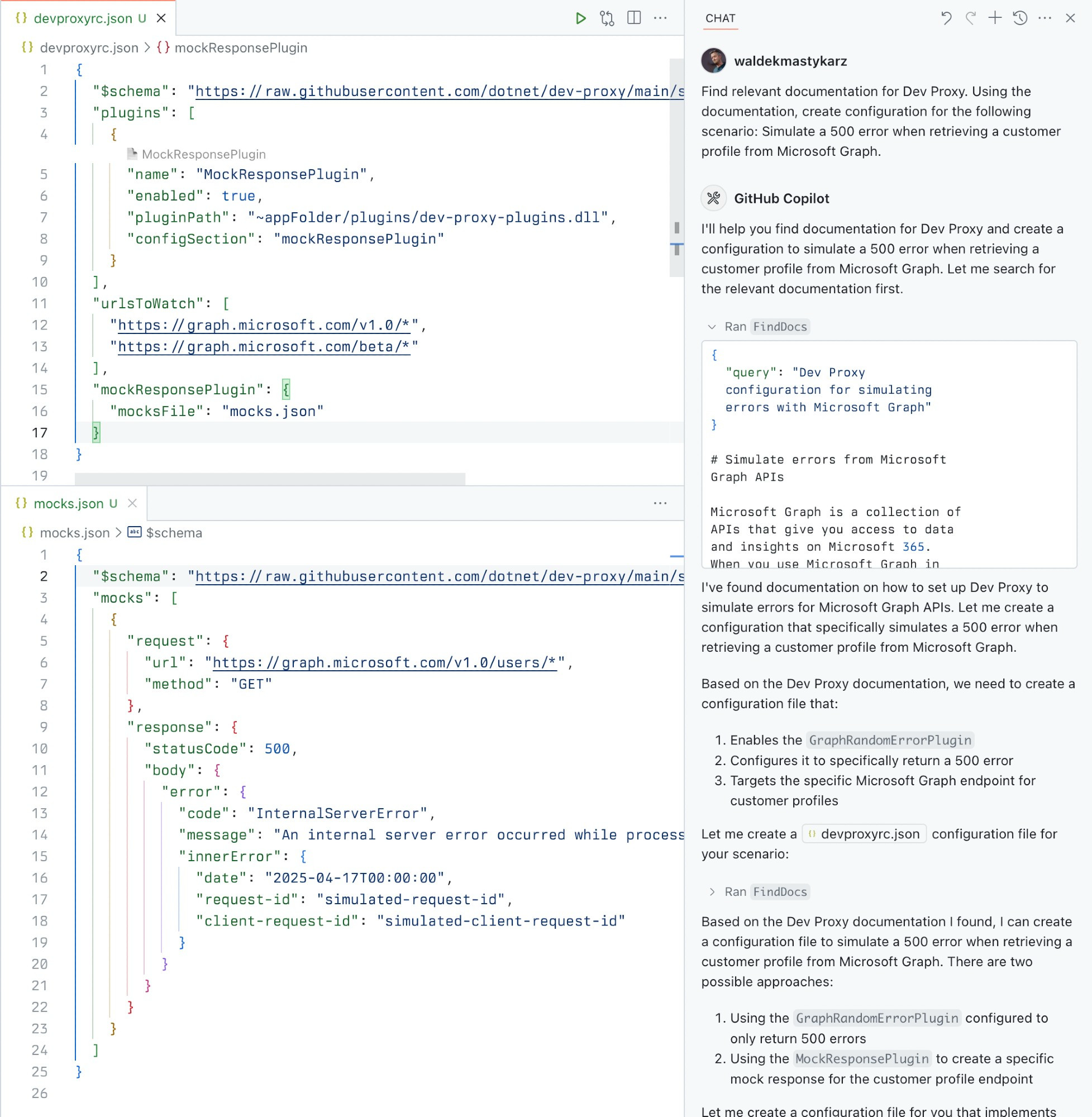Show chat history via the clock icon
The image size is (1092, 1117).
(x=1020, y=18)
